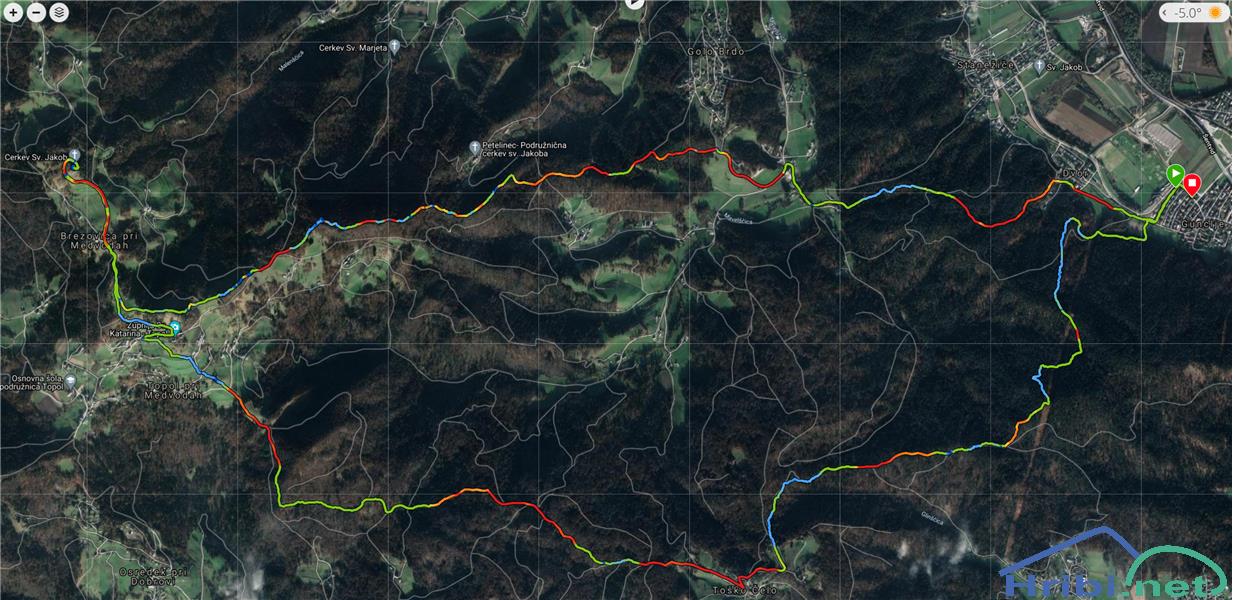
Task: Select the Cerkev Sv. Marjeta church pin
Action: pyautogui.click(x=395, y=47)
